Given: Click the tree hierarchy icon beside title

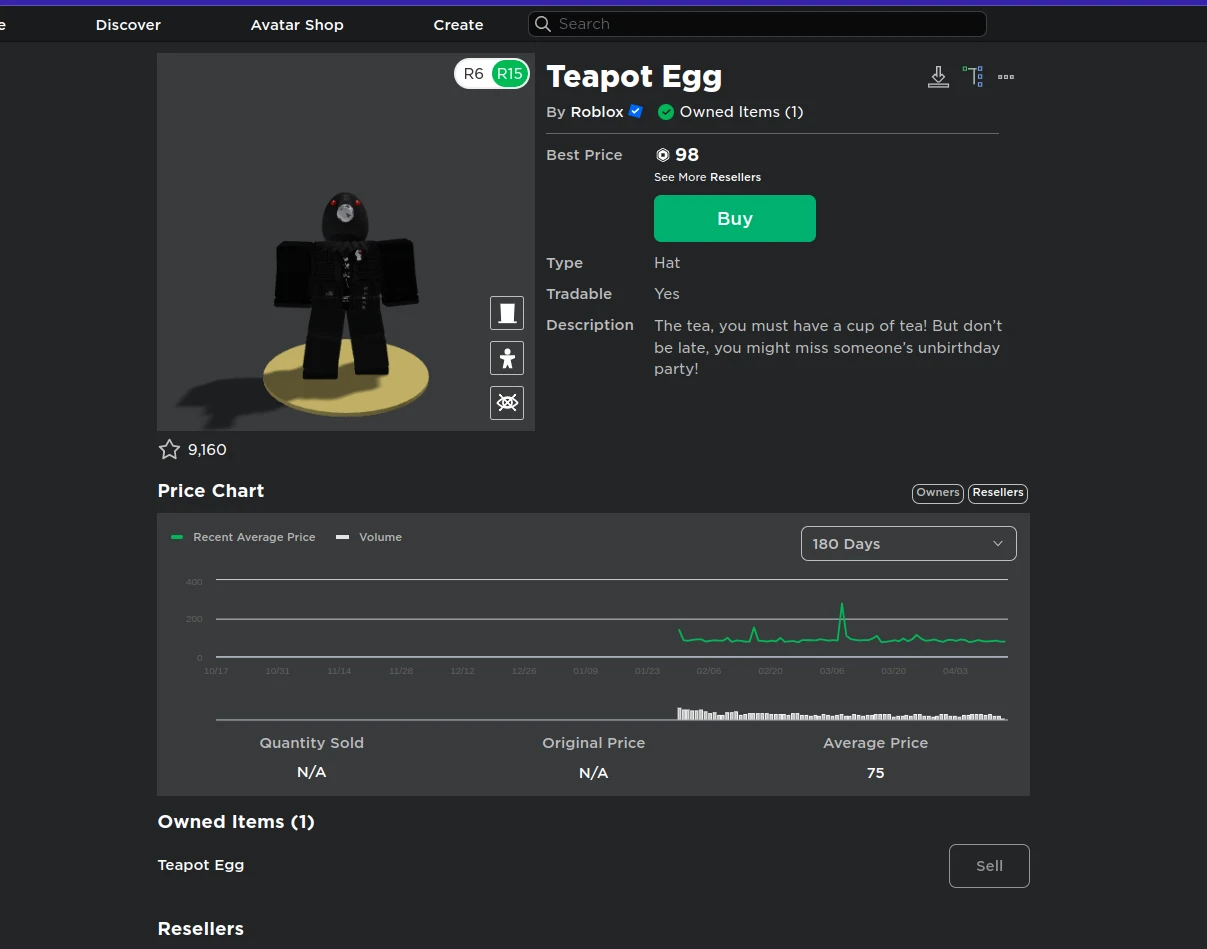Looking at the screenshot, I should pyautogui.click(x=973, y=77).
